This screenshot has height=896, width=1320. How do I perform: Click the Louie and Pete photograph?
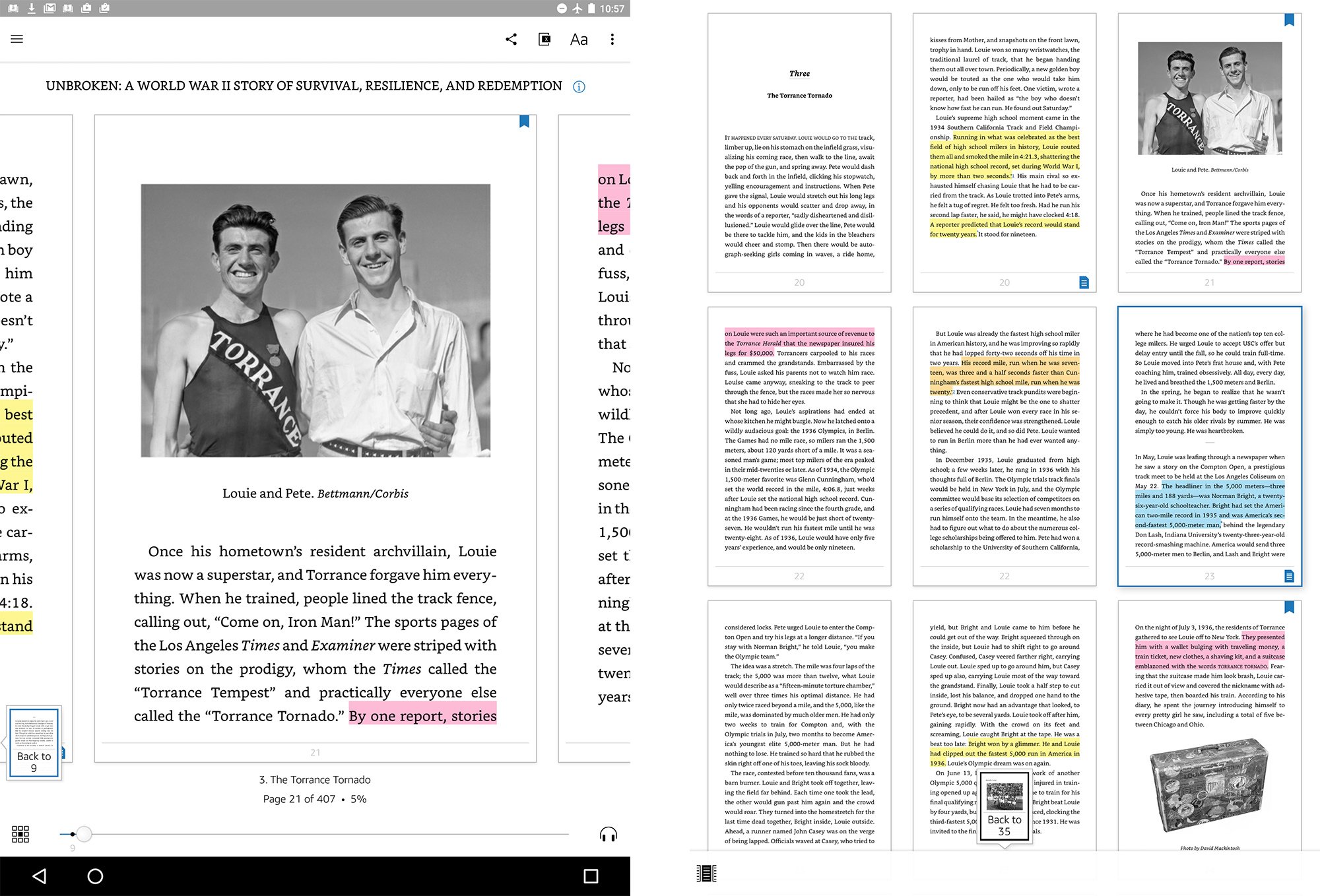[x=315, y=320]
